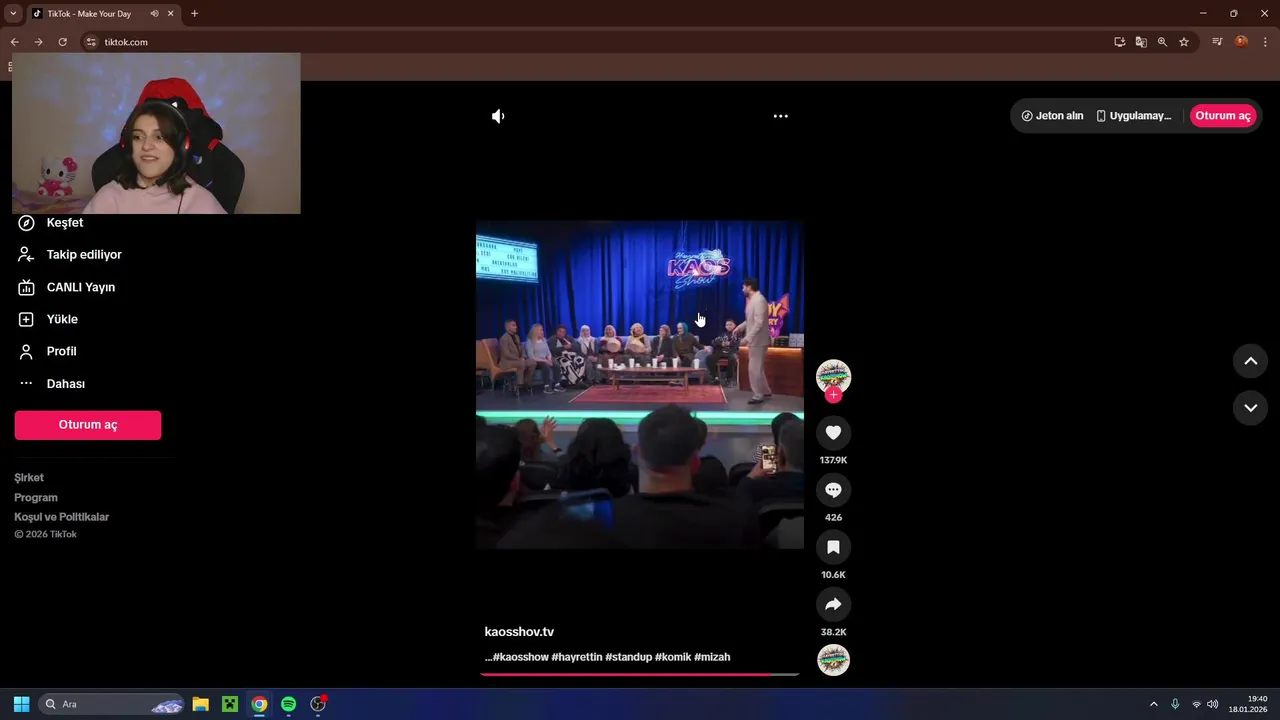Show hidden system tray icons
The width and height of the screenshot is (1280, 720).
point(1153,704)
